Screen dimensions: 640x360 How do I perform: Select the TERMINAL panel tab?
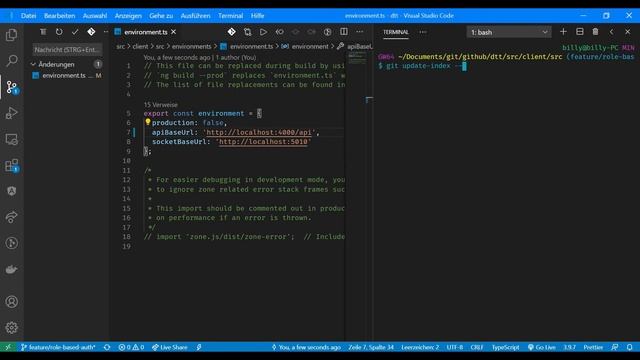[396, 32]
